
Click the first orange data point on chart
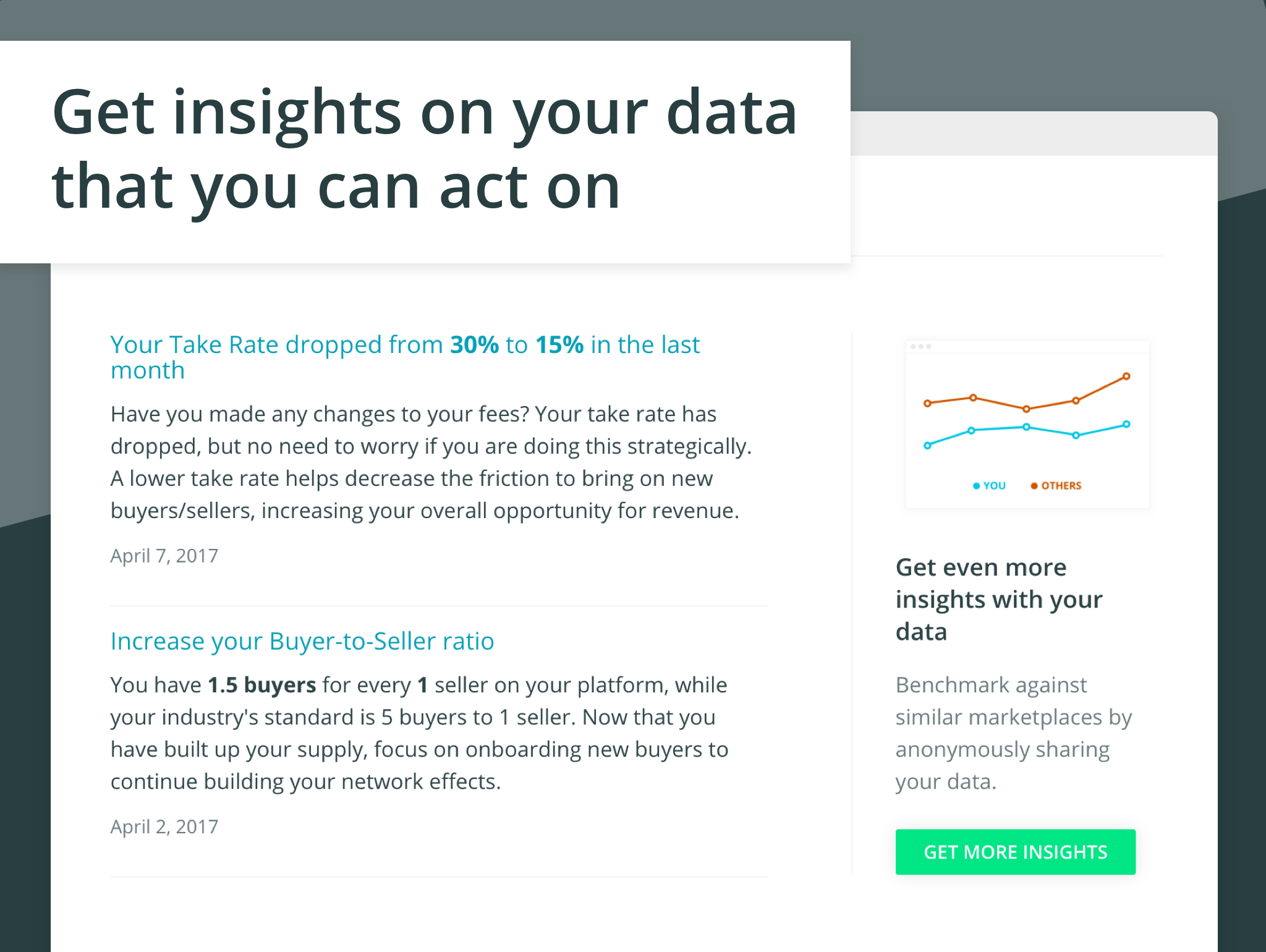pyautogui.click(x=927, y=403)
